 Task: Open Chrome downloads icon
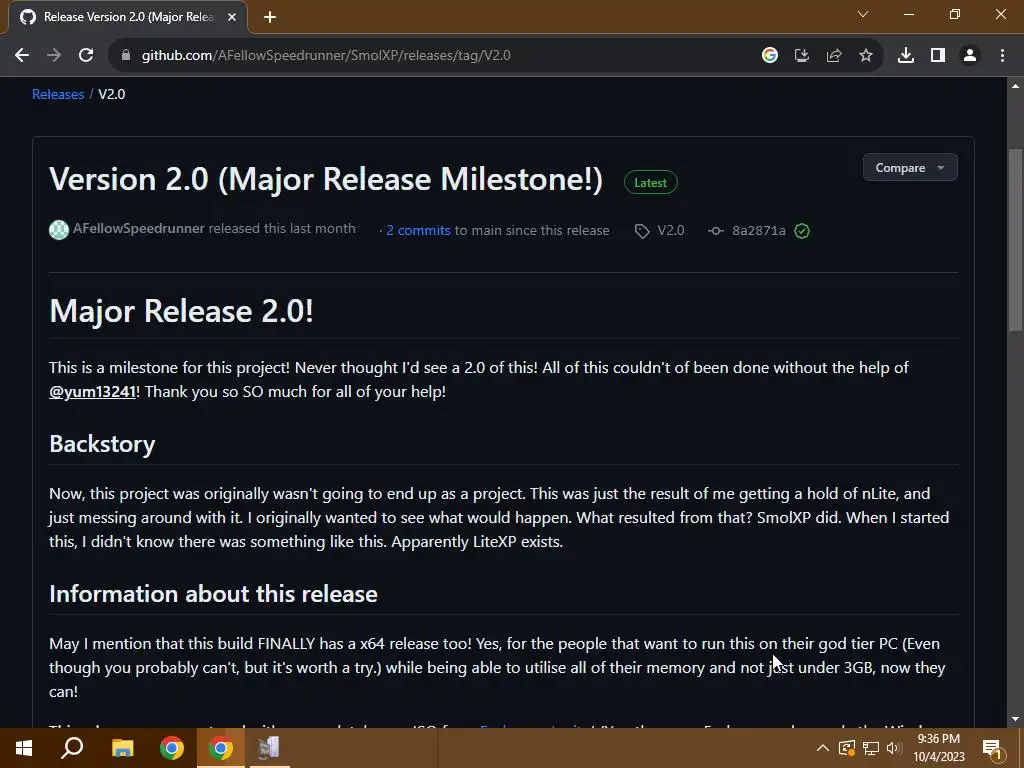(x=906, y=56)
